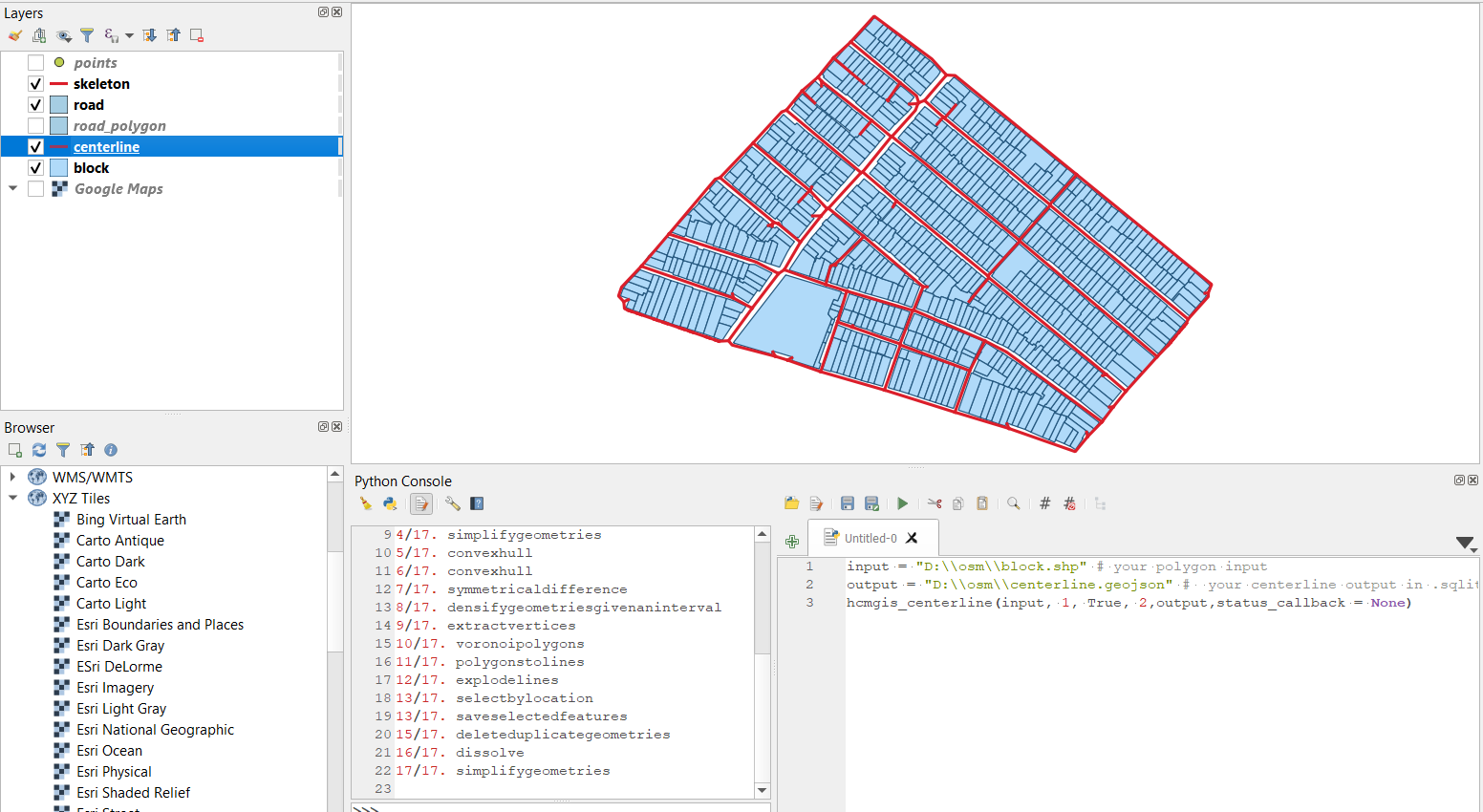
Task: Collapse the XYZ Tiles tree node
Action: pos(12,498)
